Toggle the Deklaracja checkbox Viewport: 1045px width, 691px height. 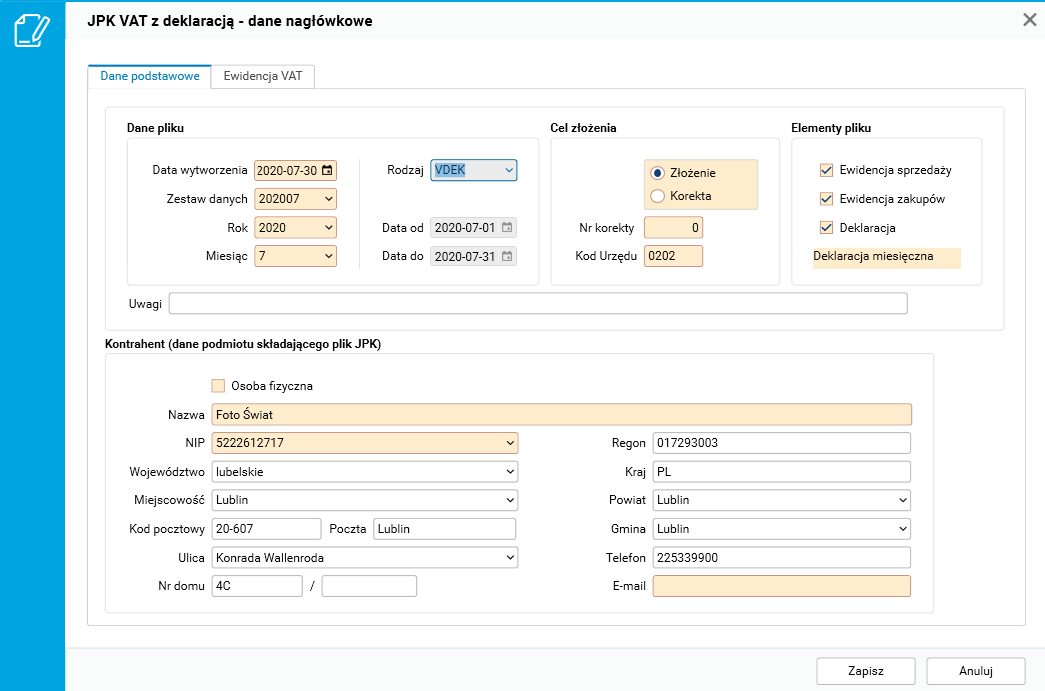[826, 228]
